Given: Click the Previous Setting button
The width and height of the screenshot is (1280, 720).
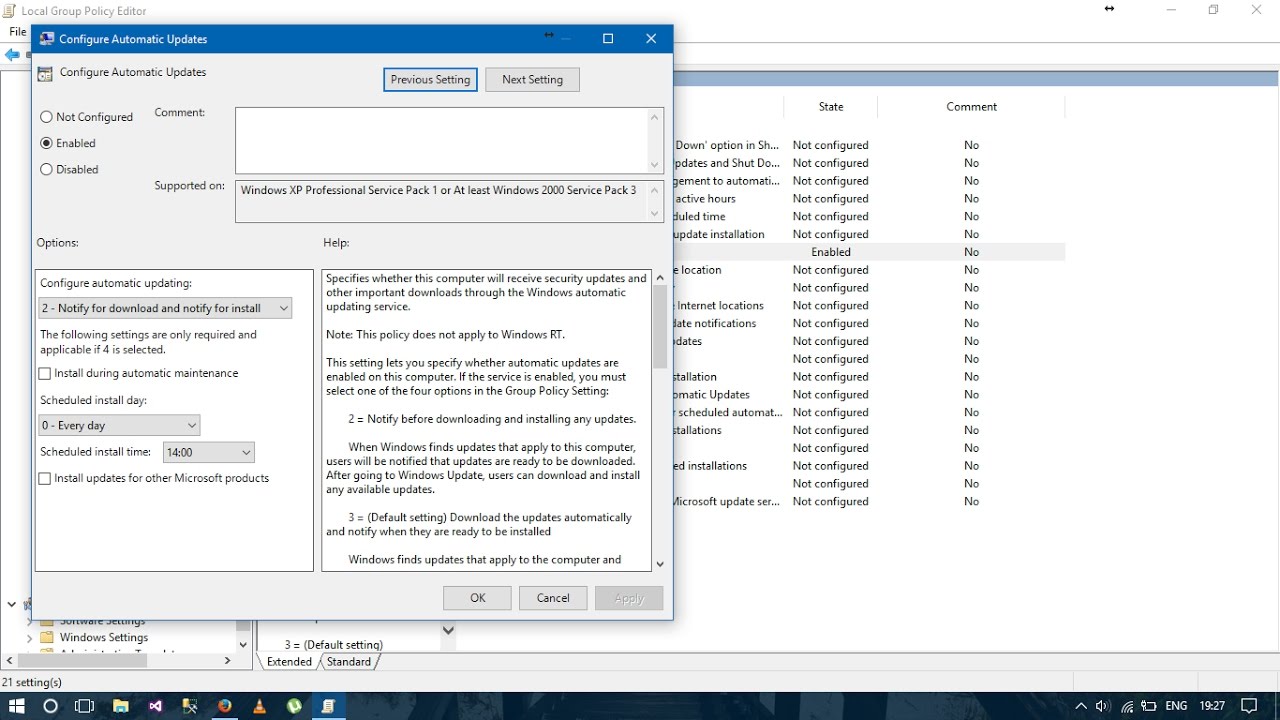Looking at the screenshot, I should pos(430,80).
